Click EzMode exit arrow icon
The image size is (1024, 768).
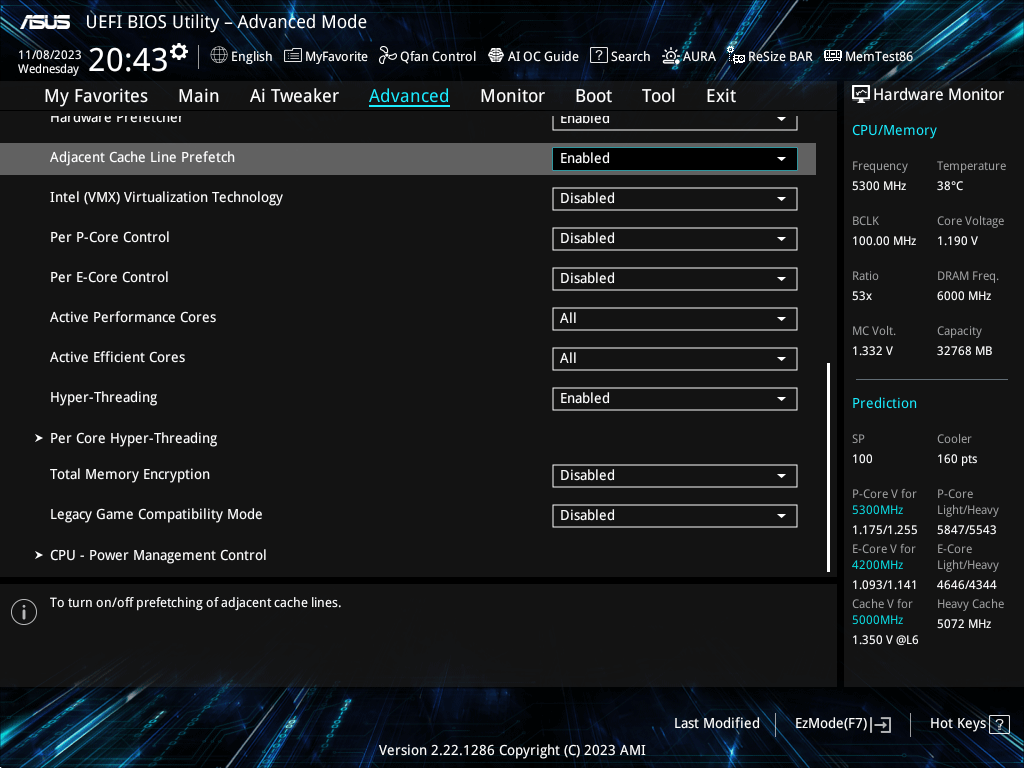(x=881, y=724)
